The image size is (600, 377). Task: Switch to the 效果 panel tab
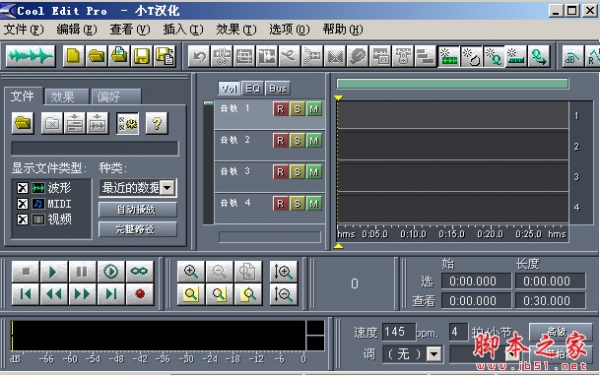click(66, 97)
